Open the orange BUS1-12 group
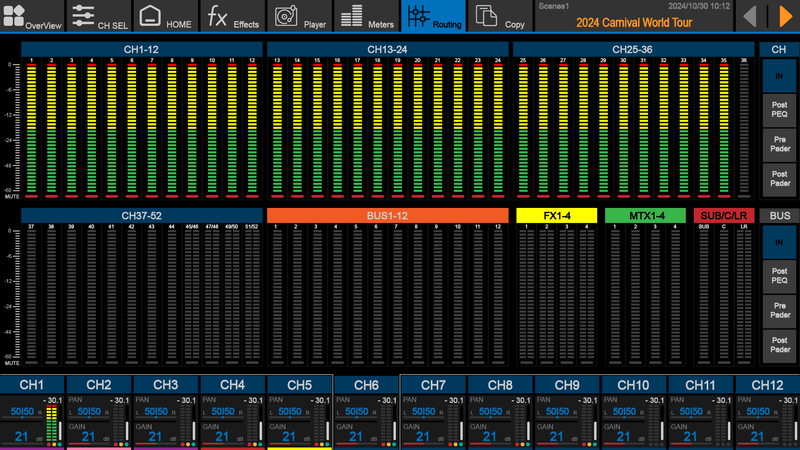This screenshot has width=800, height=450. pyautogui.click(x=387, y=216)
